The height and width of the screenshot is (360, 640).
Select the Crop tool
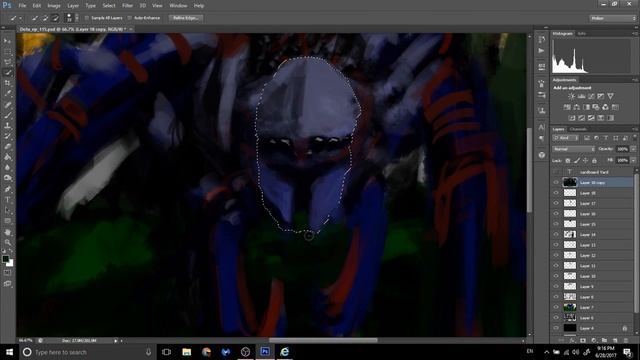(7, 83)
